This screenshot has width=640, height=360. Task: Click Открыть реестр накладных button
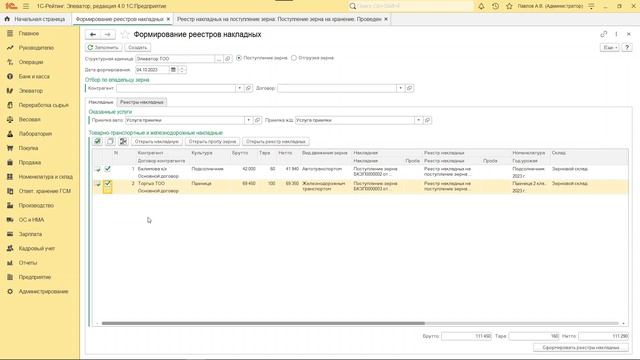(x=276, y=142)
